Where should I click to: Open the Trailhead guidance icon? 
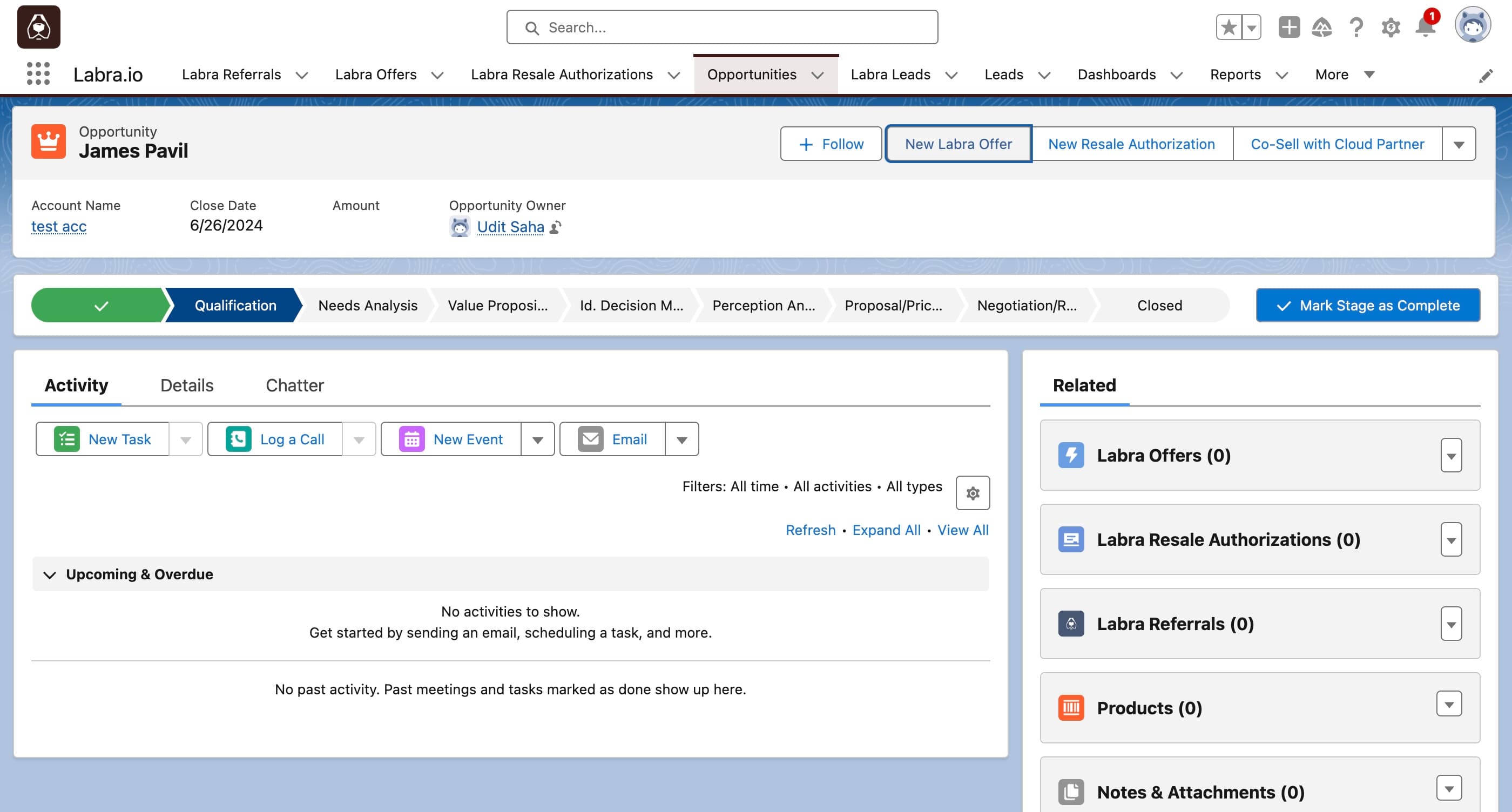tap(1322, 27)
